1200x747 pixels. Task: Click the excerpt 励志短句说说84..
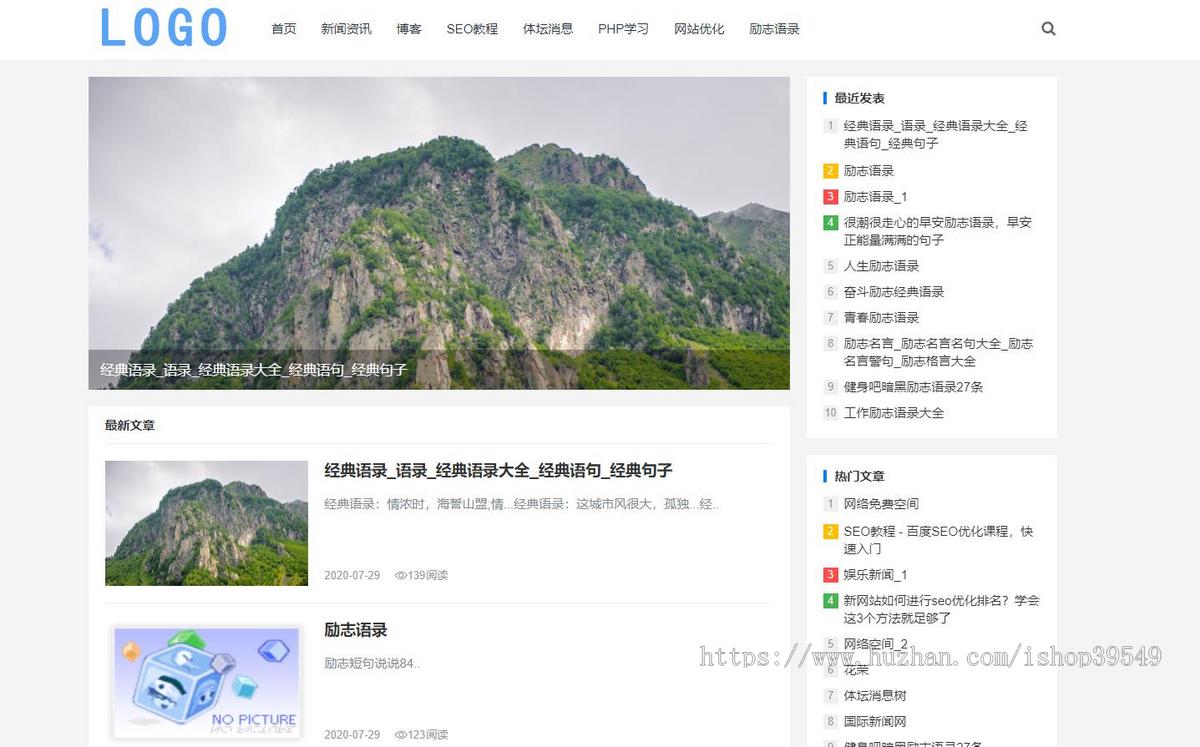click(x=372, y=663)
